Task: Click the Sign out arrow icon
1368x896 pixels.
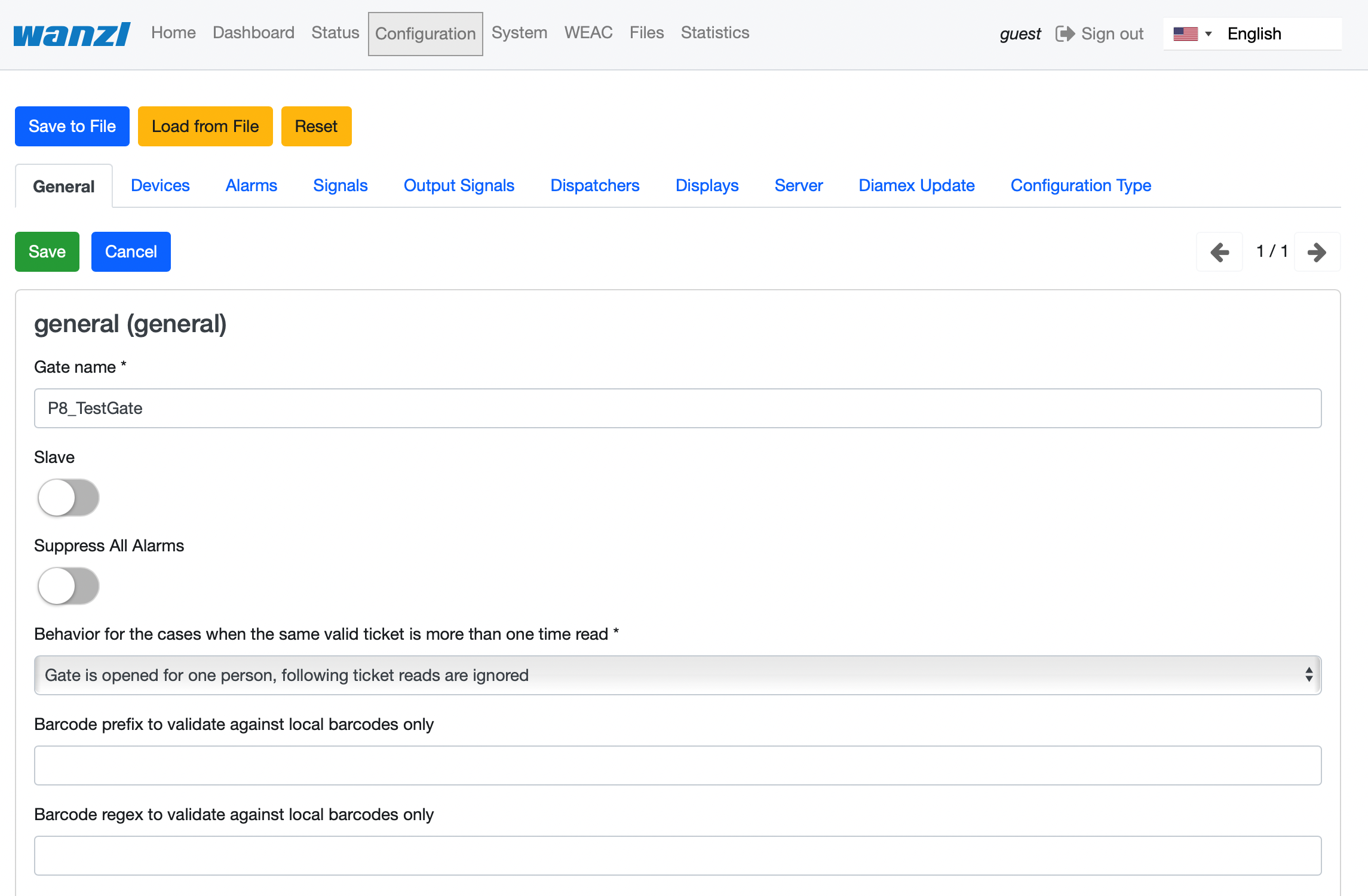Action: tap(1065, 33)
